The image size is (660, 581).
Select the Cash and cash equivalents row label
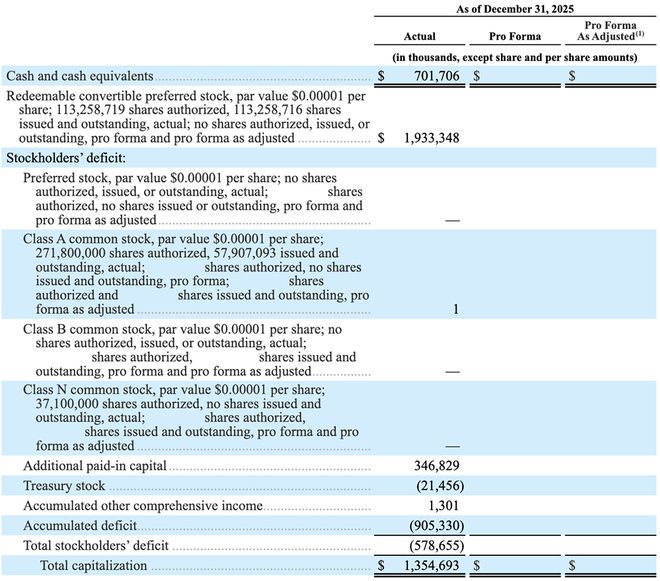pyautogui.click(x=80, y=75)
